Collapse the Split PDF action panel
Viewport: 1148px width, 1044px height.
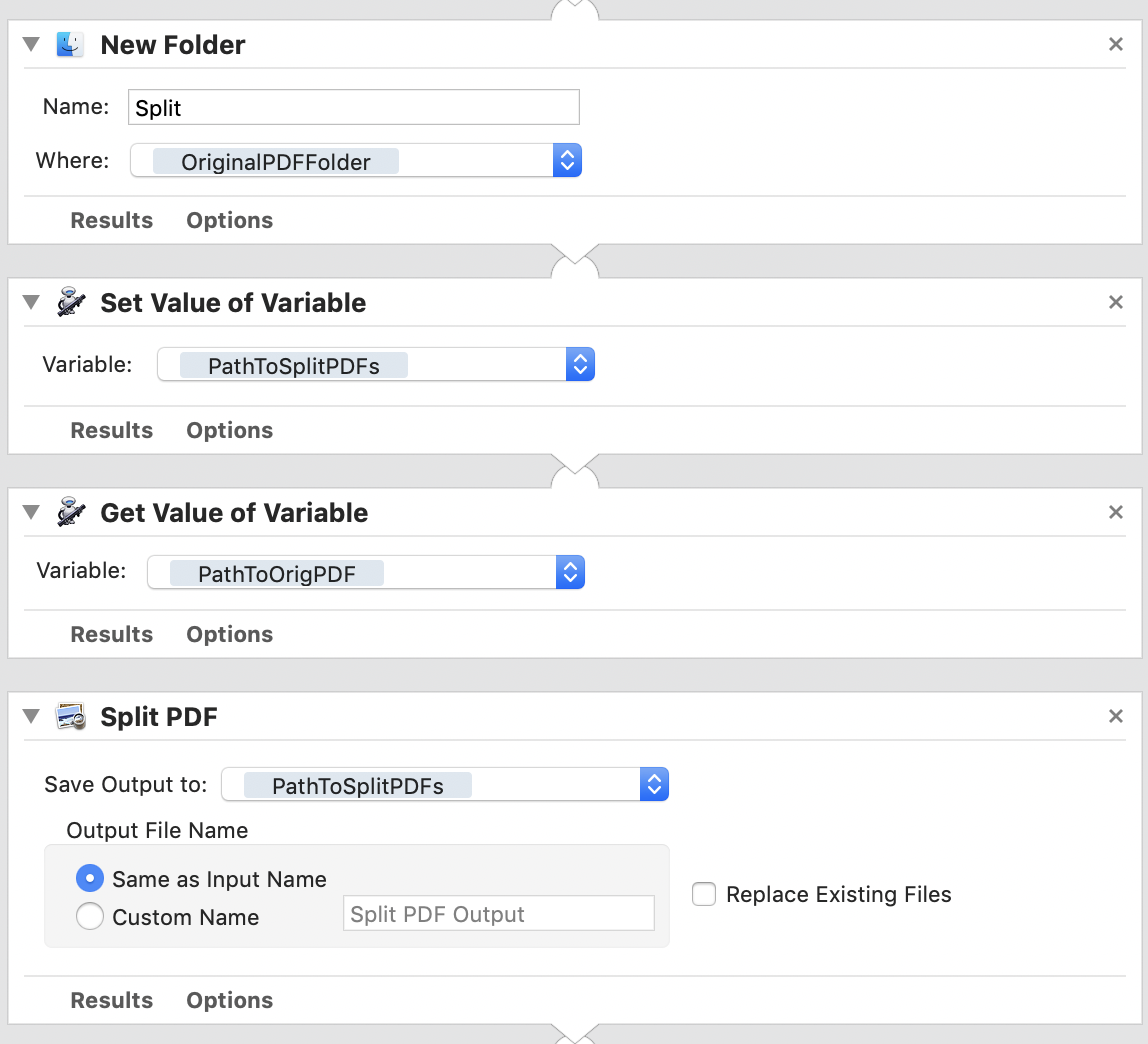(x=32, y=717)
